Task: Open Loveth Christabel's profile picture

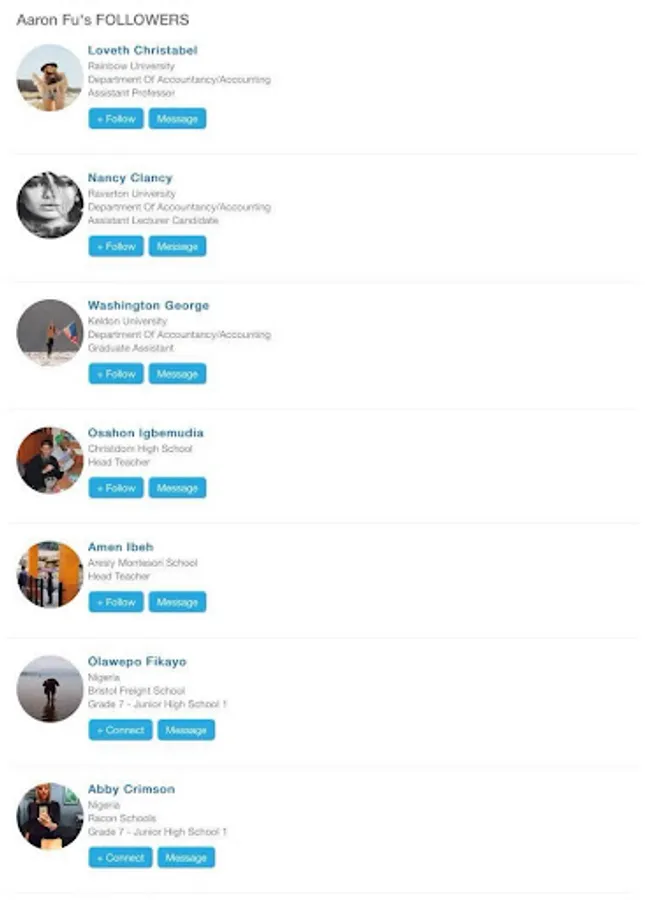Action: [x=50, y=77]
